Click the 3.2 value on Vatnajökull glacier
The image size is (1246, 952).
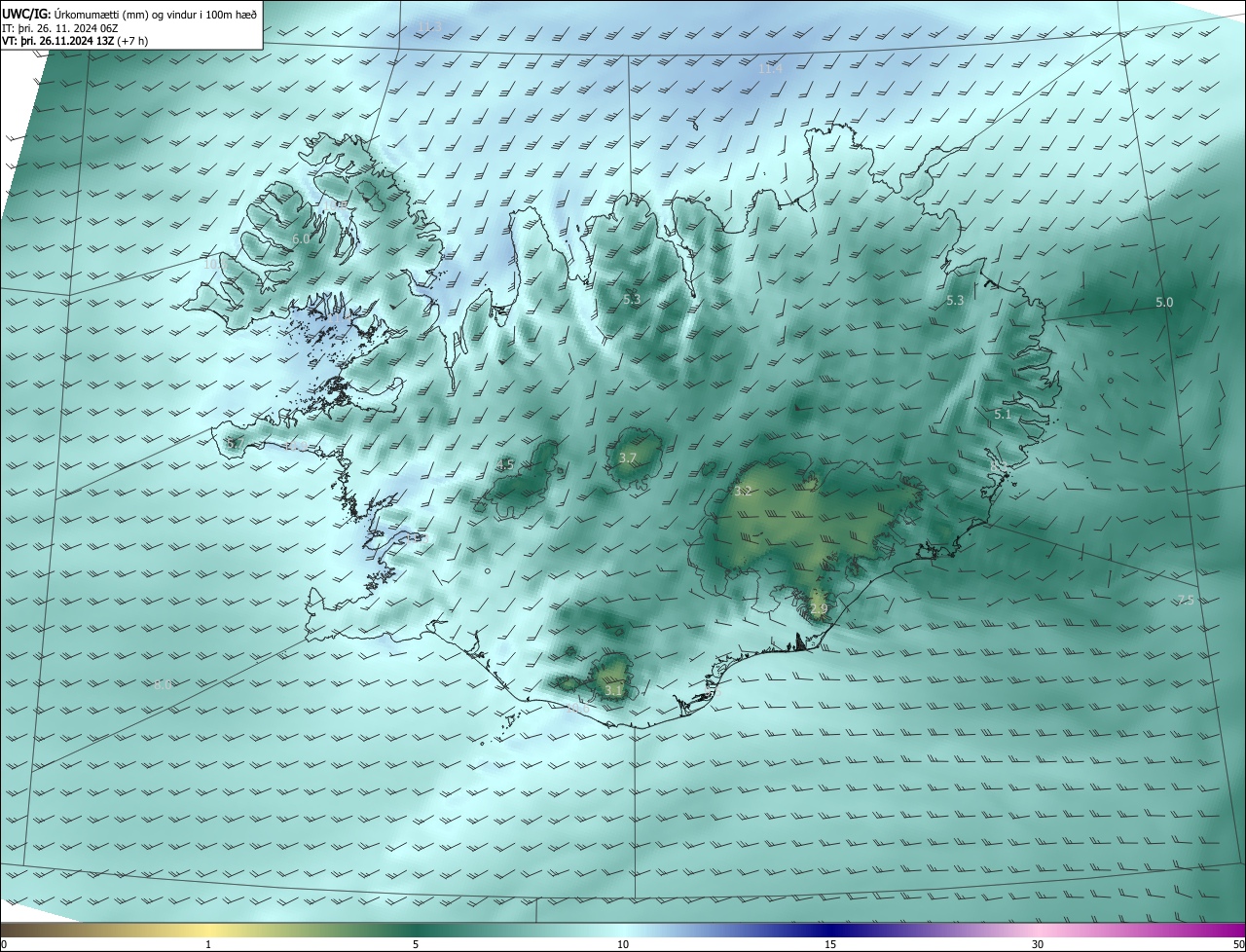(743, 492)
